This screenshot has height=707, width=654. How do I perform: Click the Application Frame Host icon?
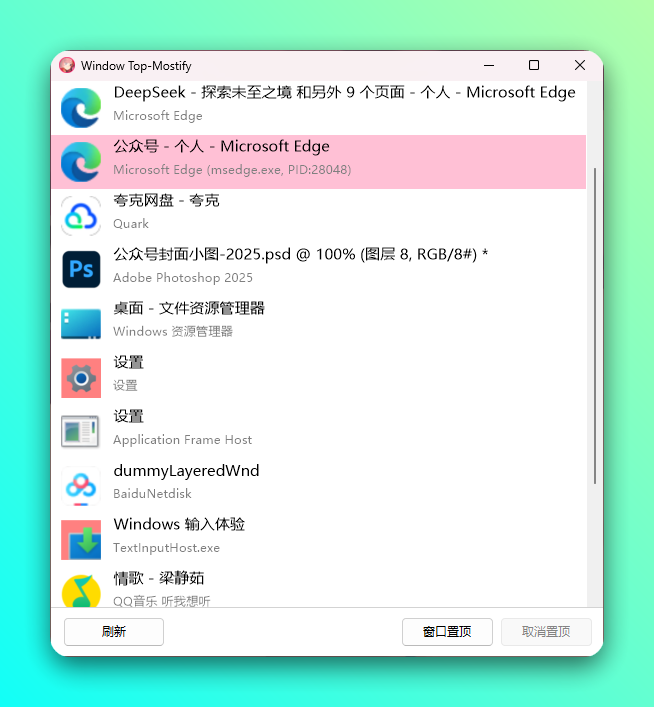pos(80,432)
